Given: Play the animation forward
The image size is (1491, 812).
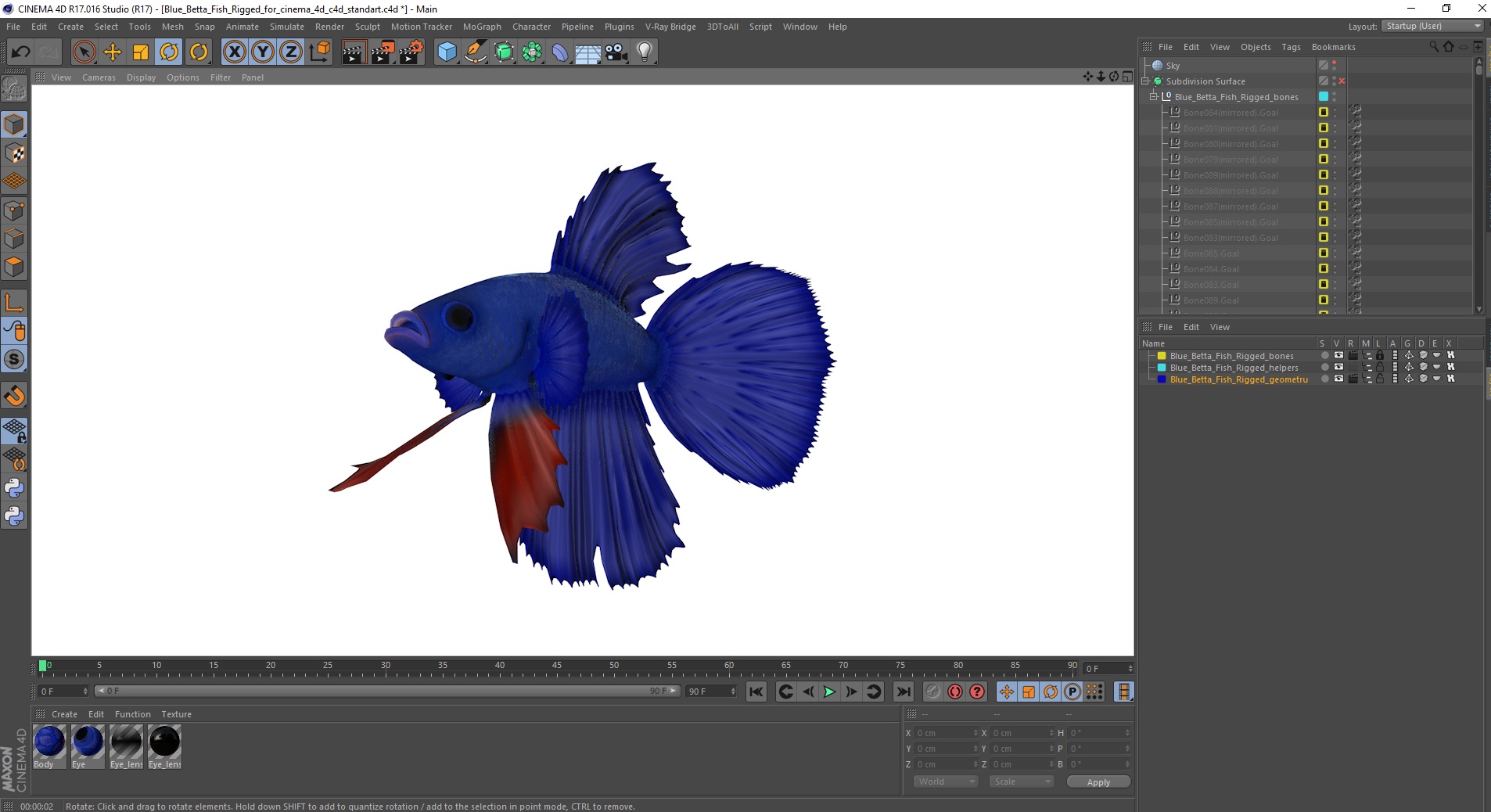Looking at the screenshot, I should 830,692.
